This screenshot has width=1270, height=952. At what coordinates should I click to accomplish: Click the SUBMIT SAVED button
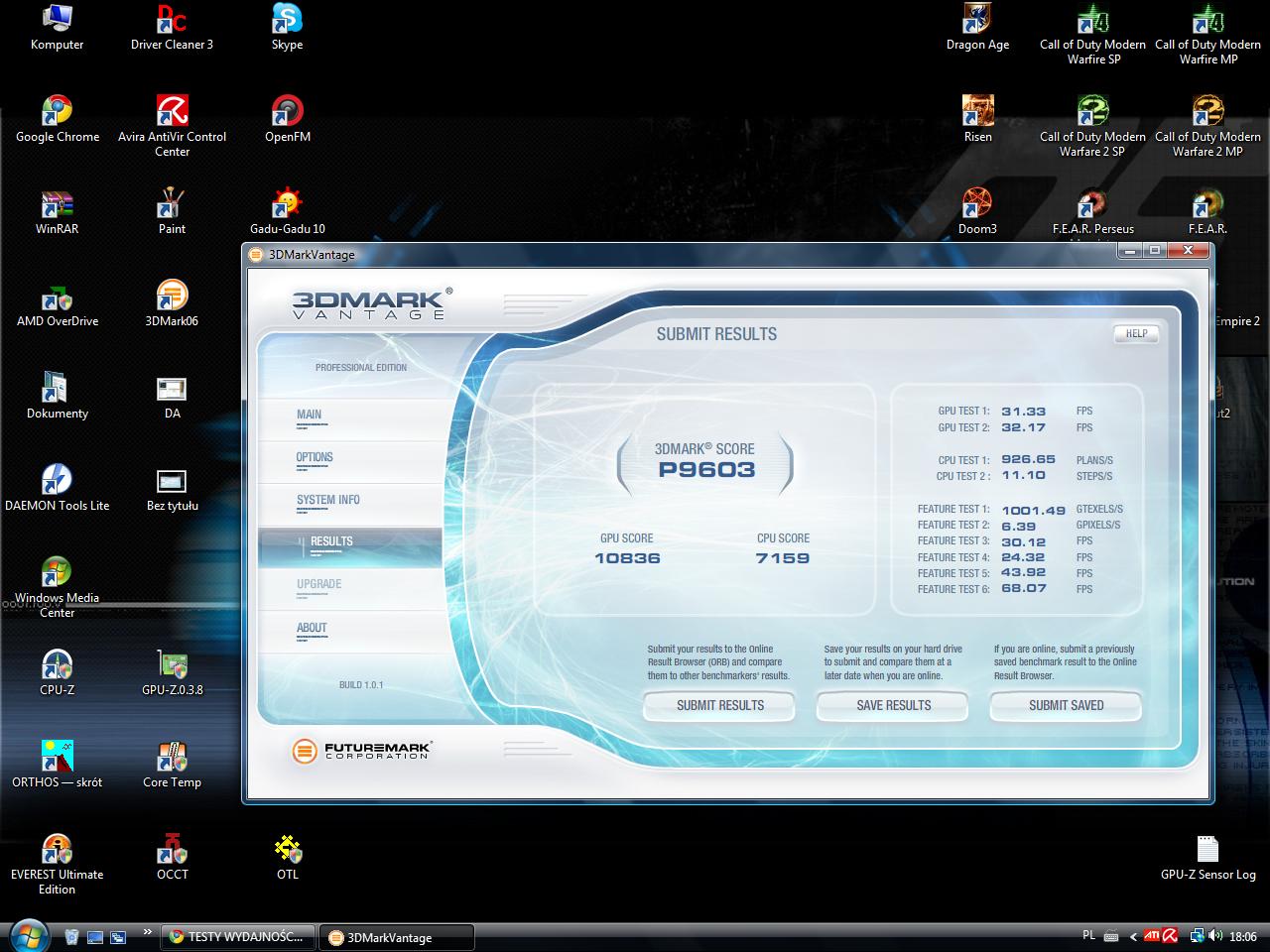tap(1066, 705)
